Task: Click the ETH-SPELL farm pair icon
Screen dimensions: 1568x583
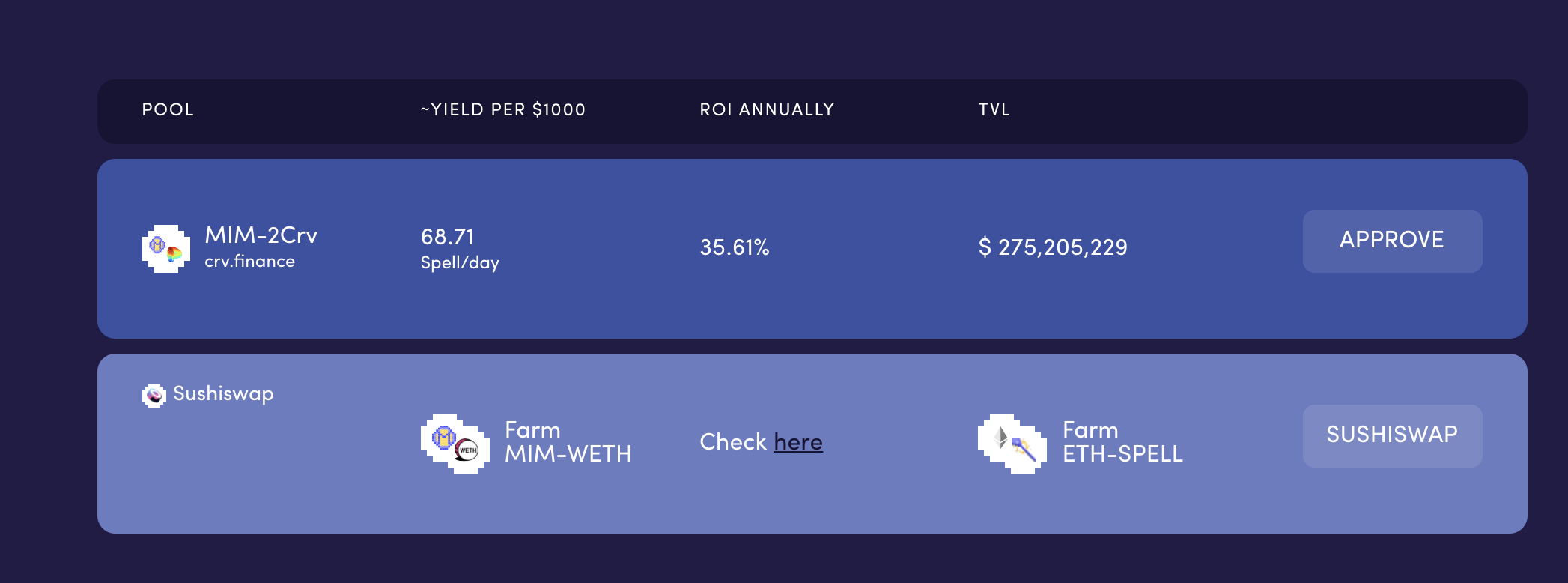Action: tap(1012, 443)
